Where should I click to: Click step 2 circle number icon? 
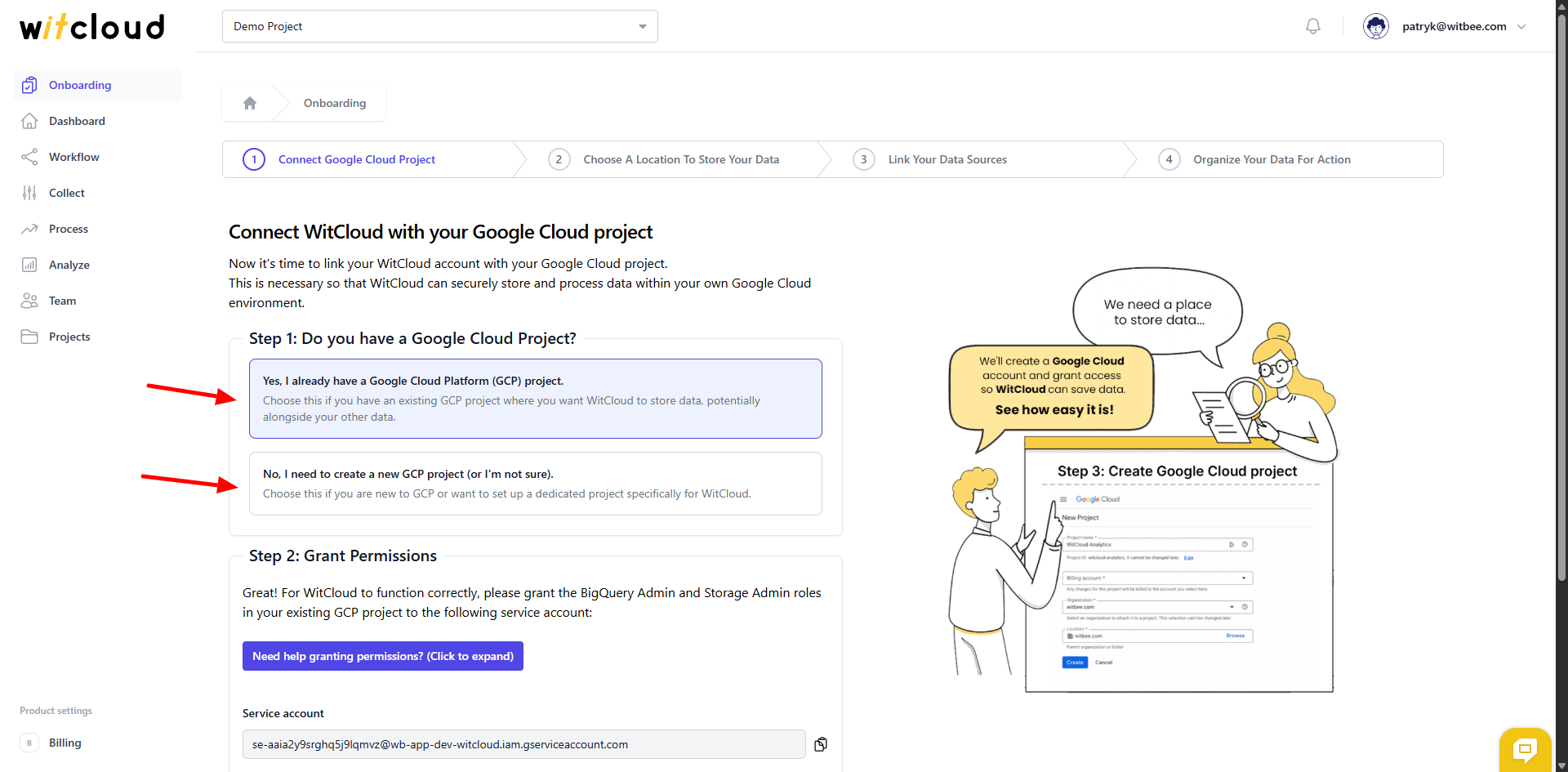[559, 159]
